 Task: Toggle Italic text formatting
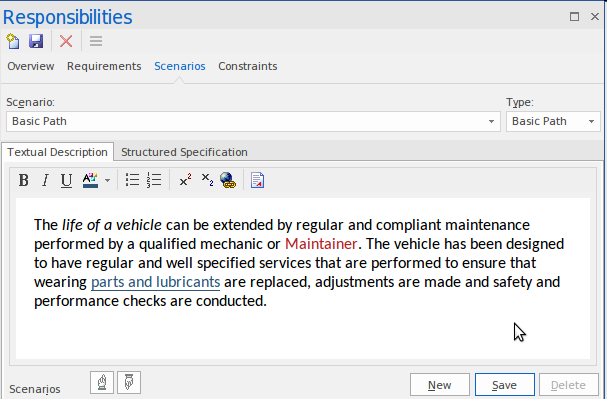45,180
